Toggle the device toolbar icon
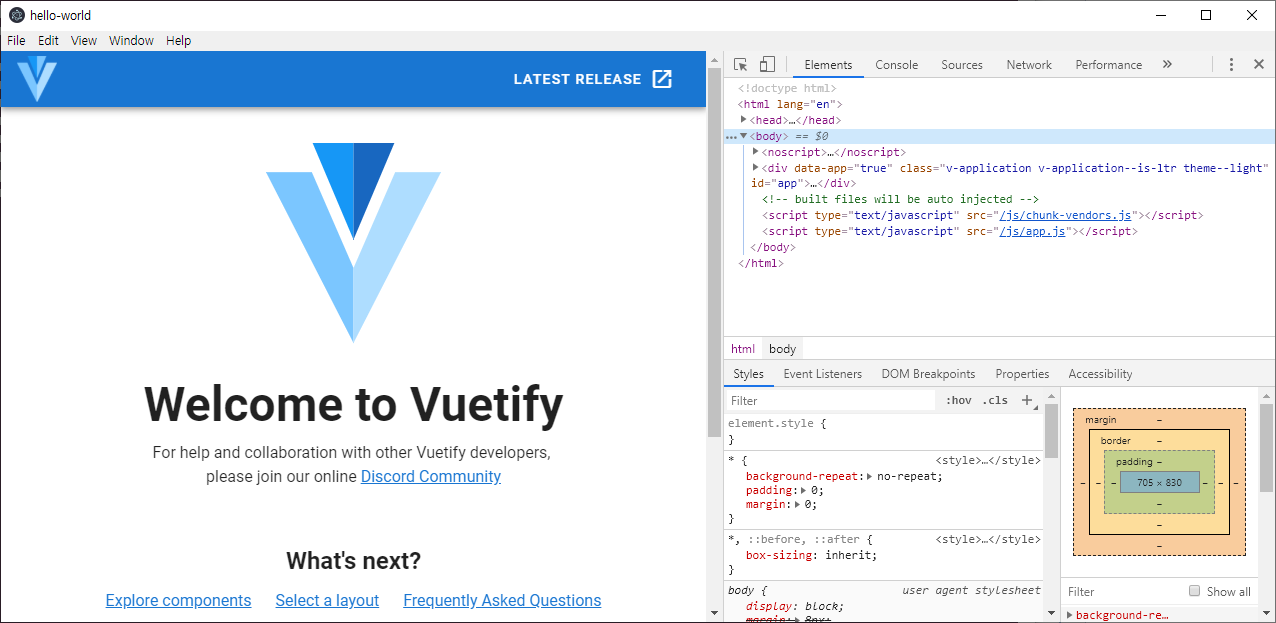The height and width of the screenshot is (623, 1276). point(767,65)
